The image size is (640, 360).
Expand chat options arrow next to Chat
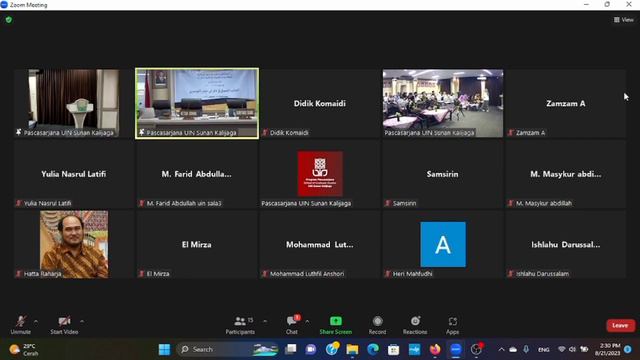(x=307, y=322)
